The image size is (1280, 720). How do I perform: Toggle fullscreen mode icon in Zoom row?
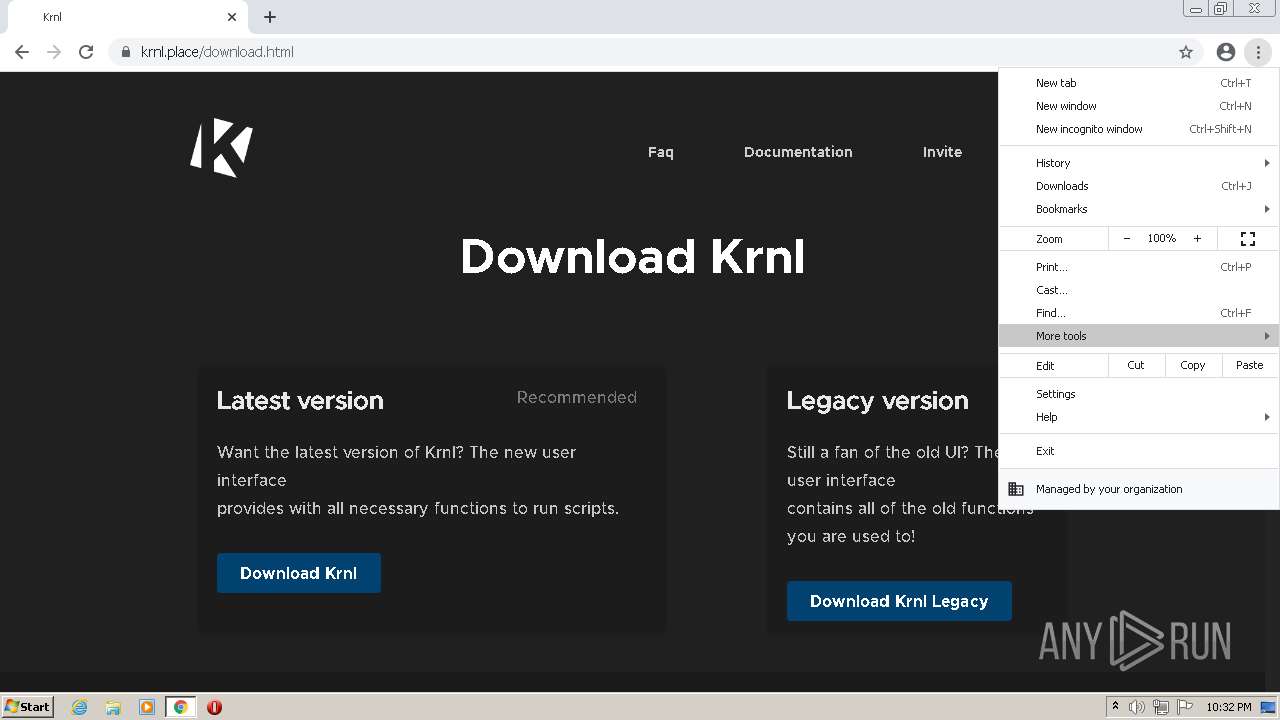tap(1248, 239)
